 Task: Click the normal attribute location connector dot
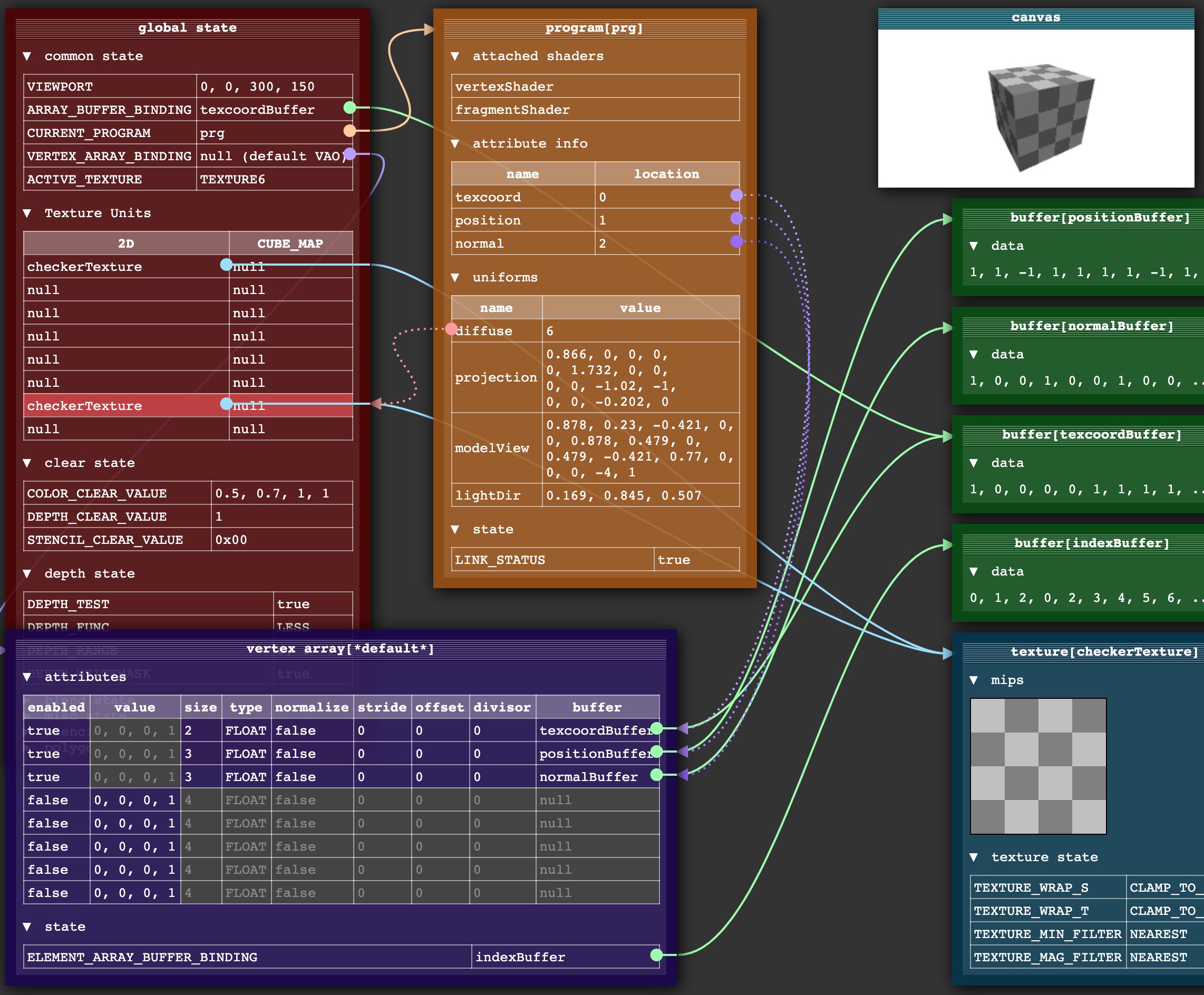(x=737, y=241)
